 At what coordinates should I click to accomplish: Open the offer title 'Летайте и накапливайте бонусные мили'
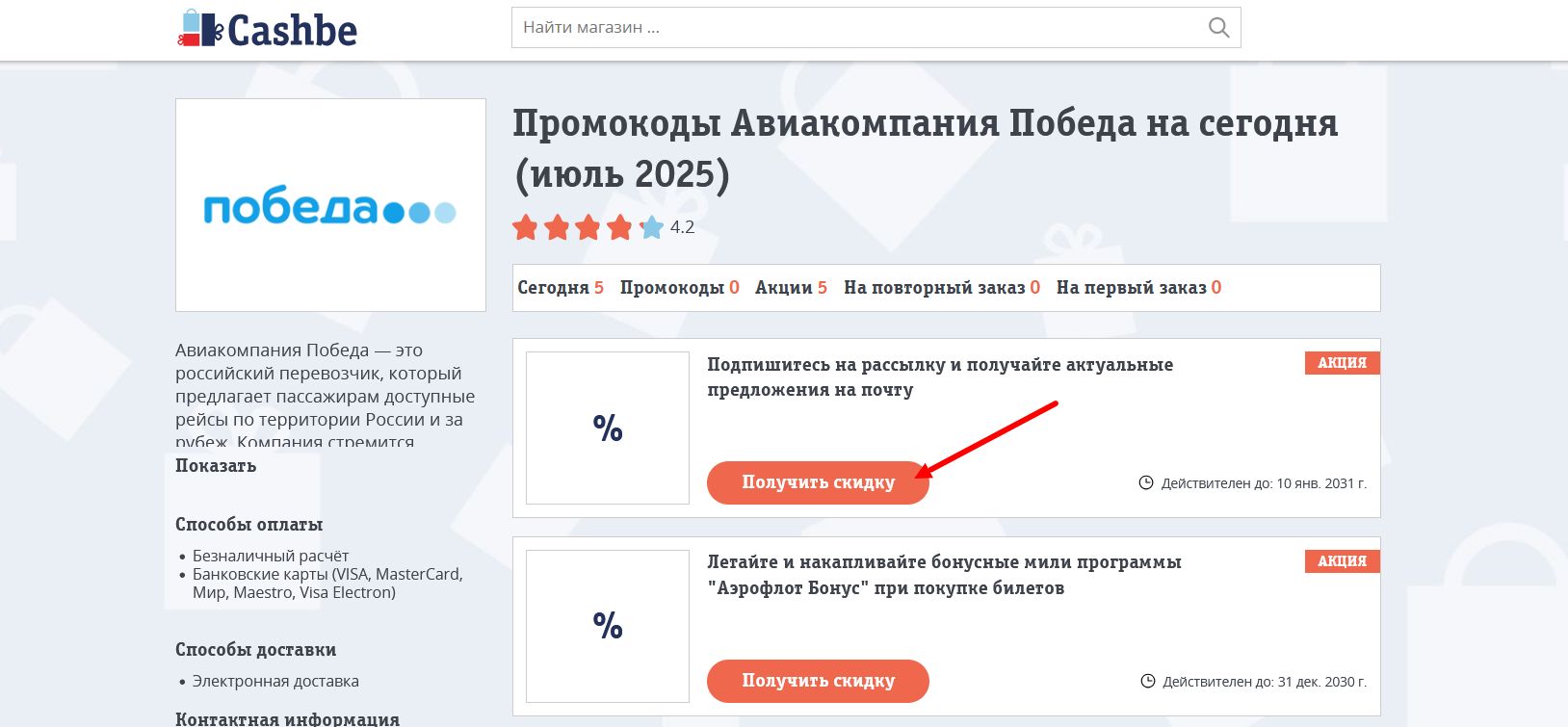[944, 575]
